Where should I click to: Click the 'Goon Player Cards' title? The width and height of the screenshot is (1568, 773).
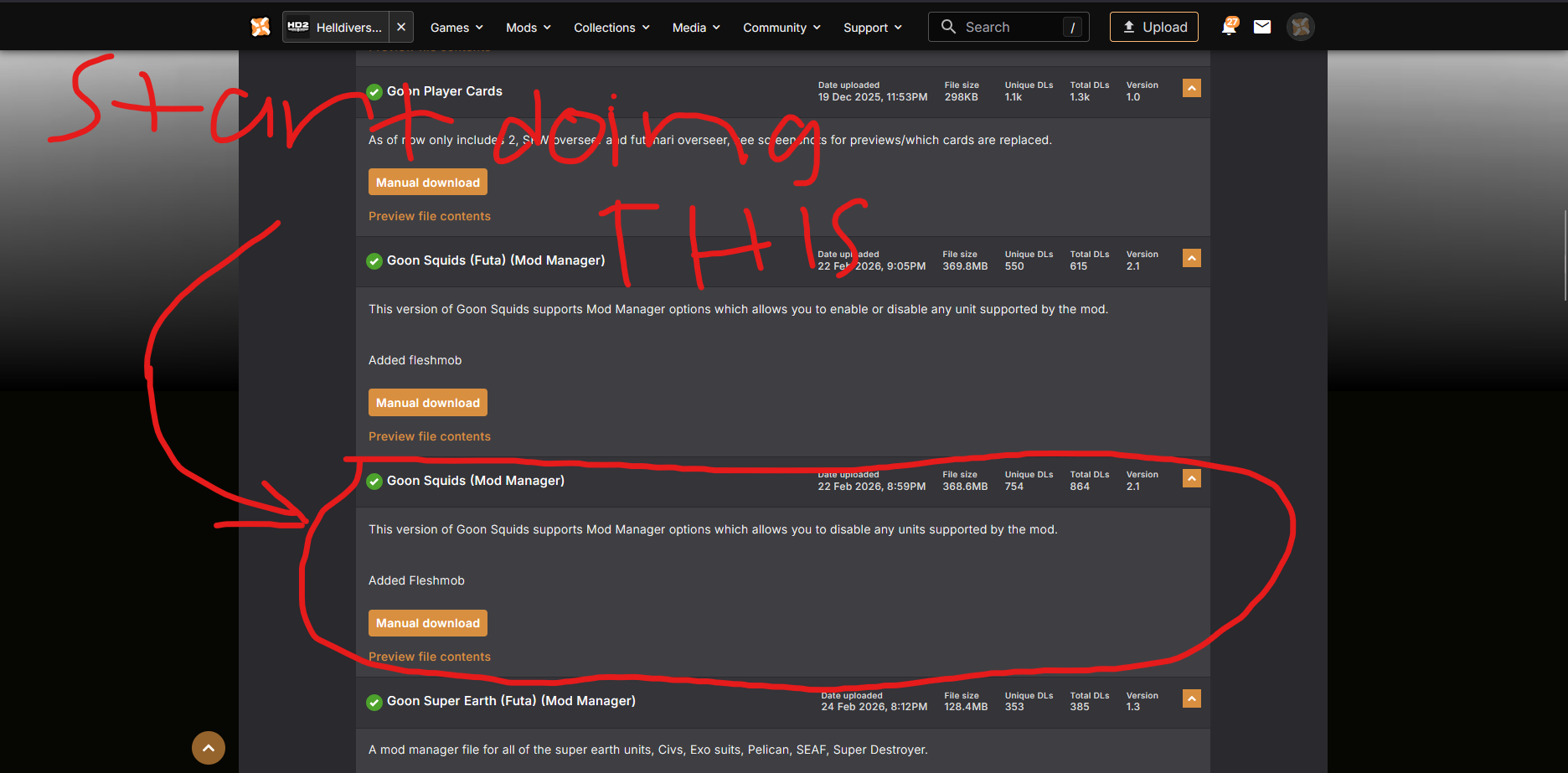tap(445, 91)
